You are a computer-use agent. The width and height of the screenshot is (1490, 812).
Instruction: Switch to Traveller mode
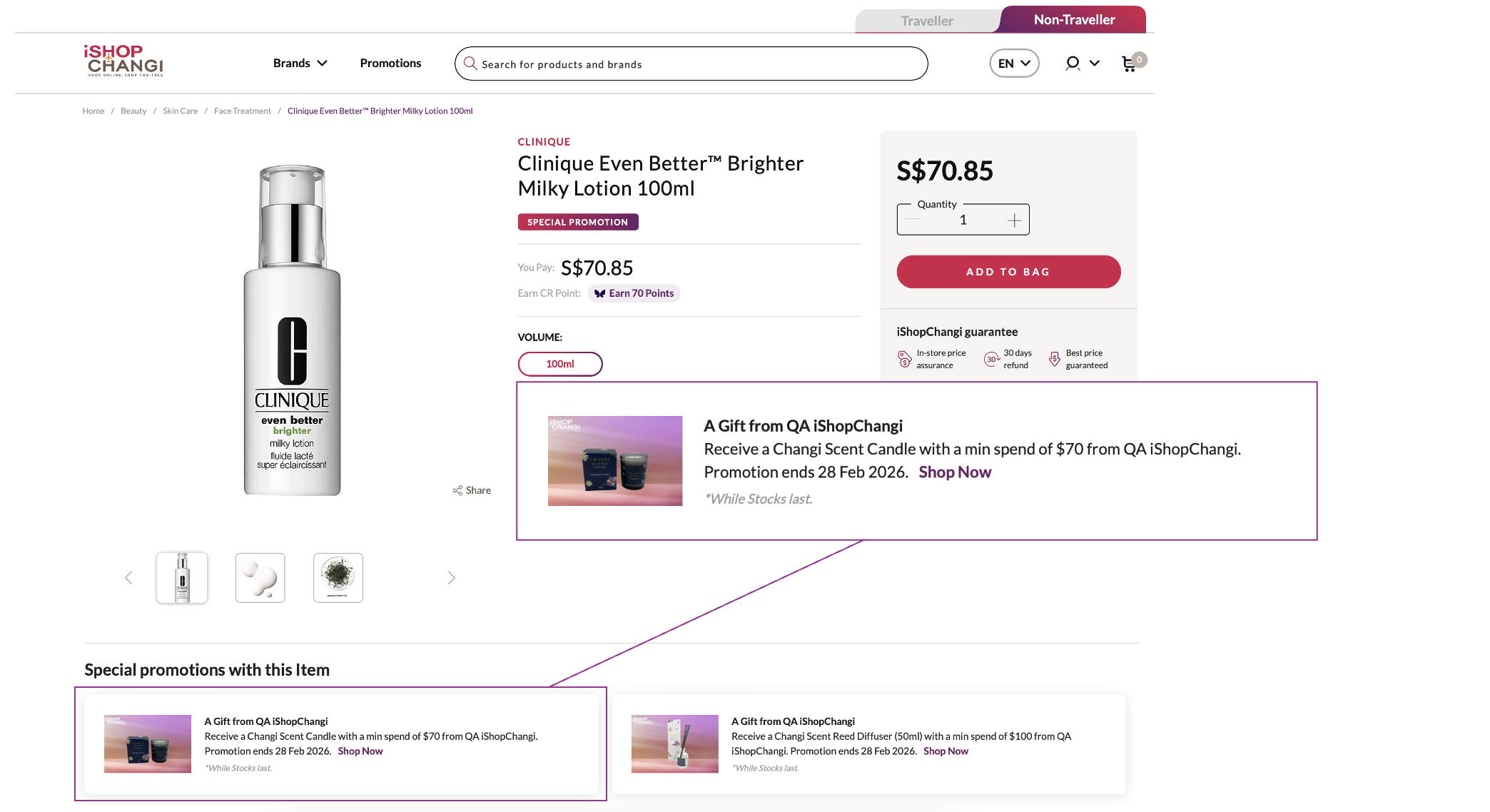926,21
